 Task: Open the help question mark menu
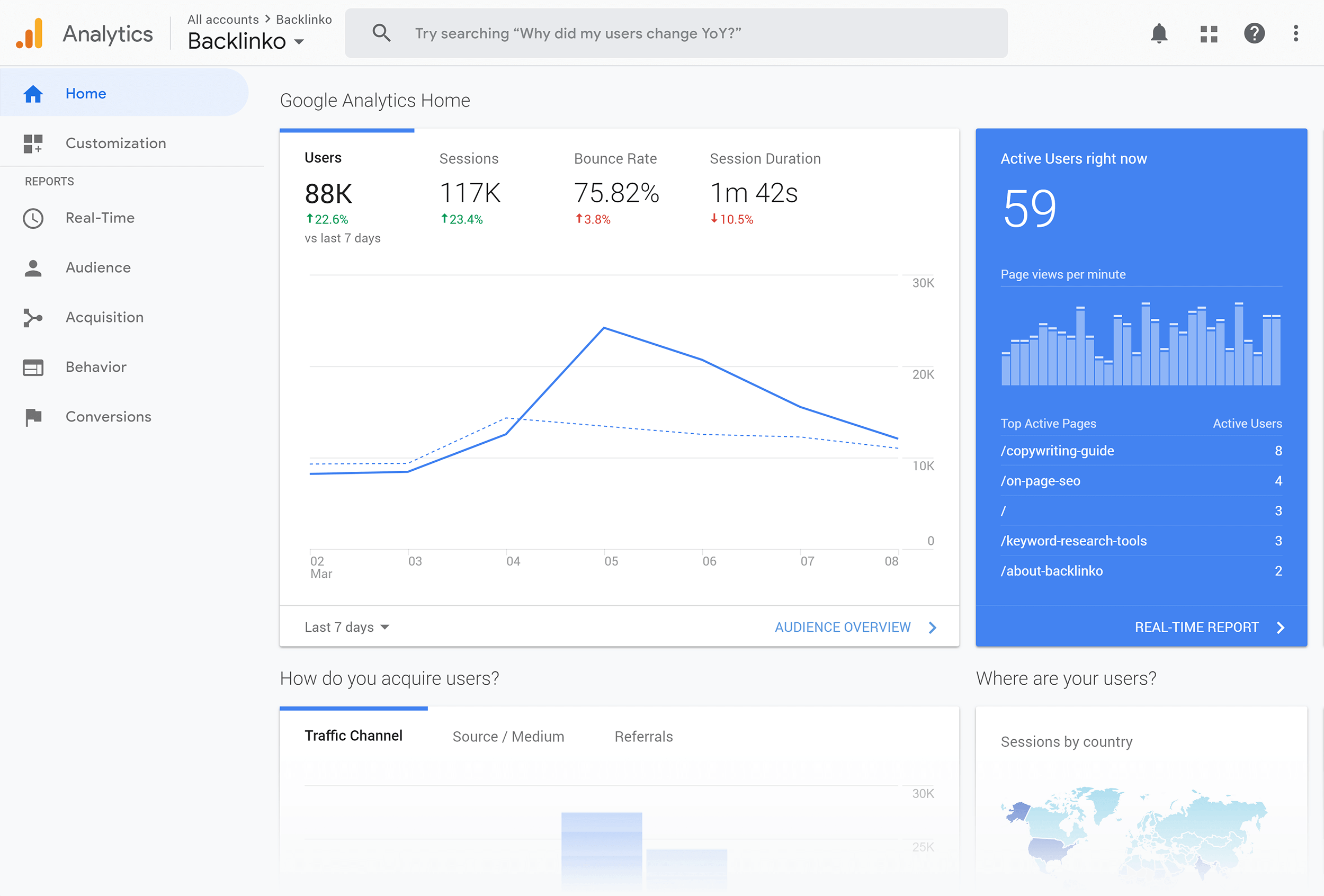(1254, 33)
